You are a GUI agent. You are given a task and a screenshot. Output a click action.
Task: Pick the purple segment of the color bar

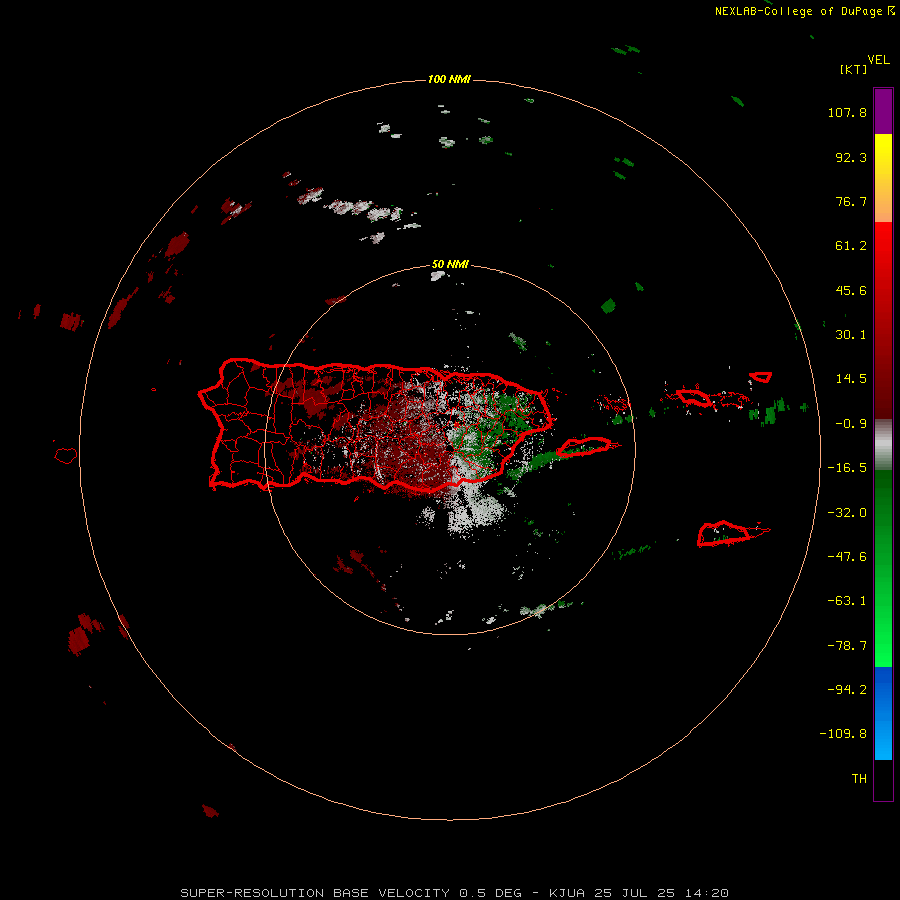[883, 111]
